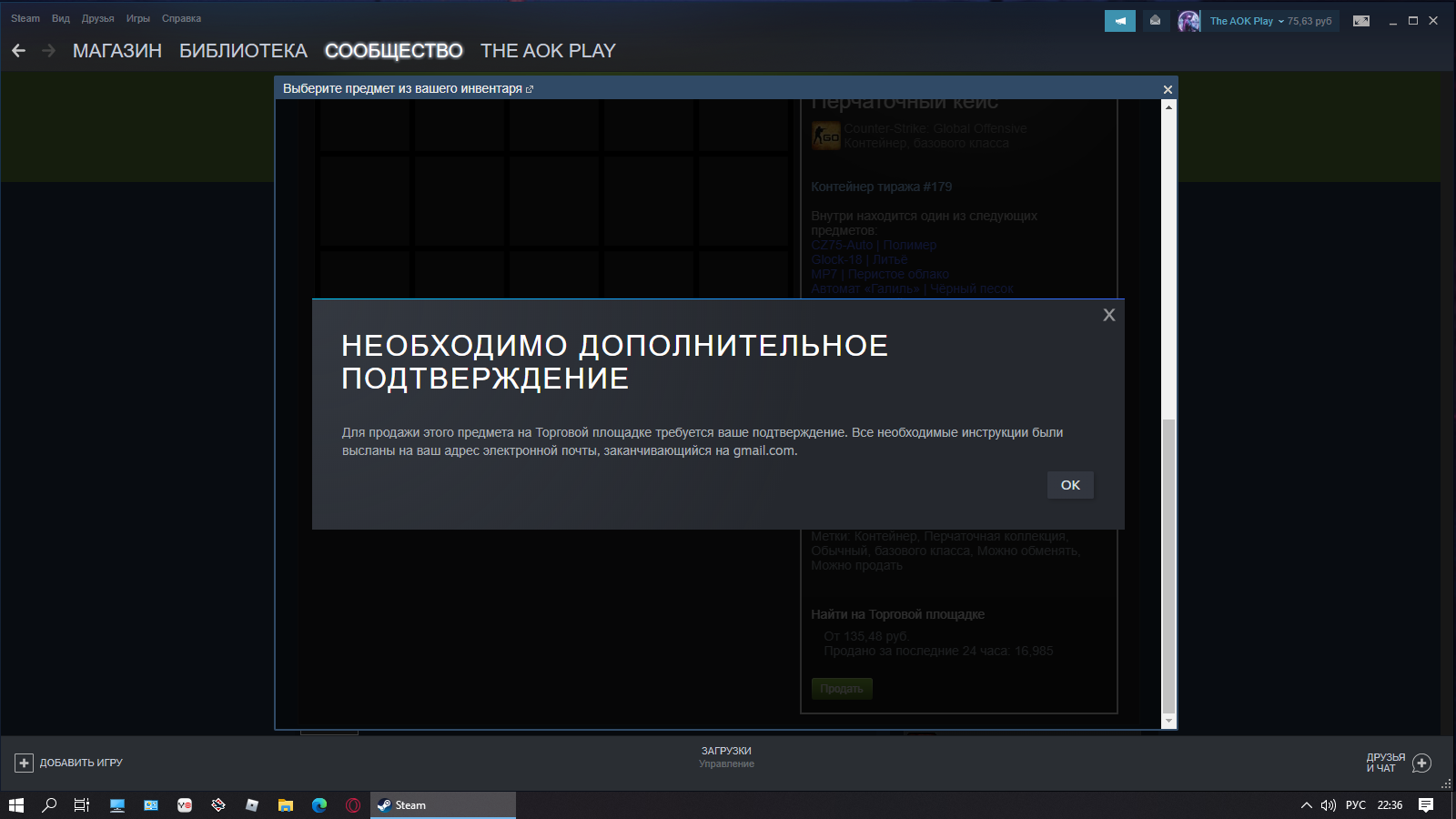Open the Друзья menu
This screenshot has width=1456, height=819.
(x=98, y=18)
